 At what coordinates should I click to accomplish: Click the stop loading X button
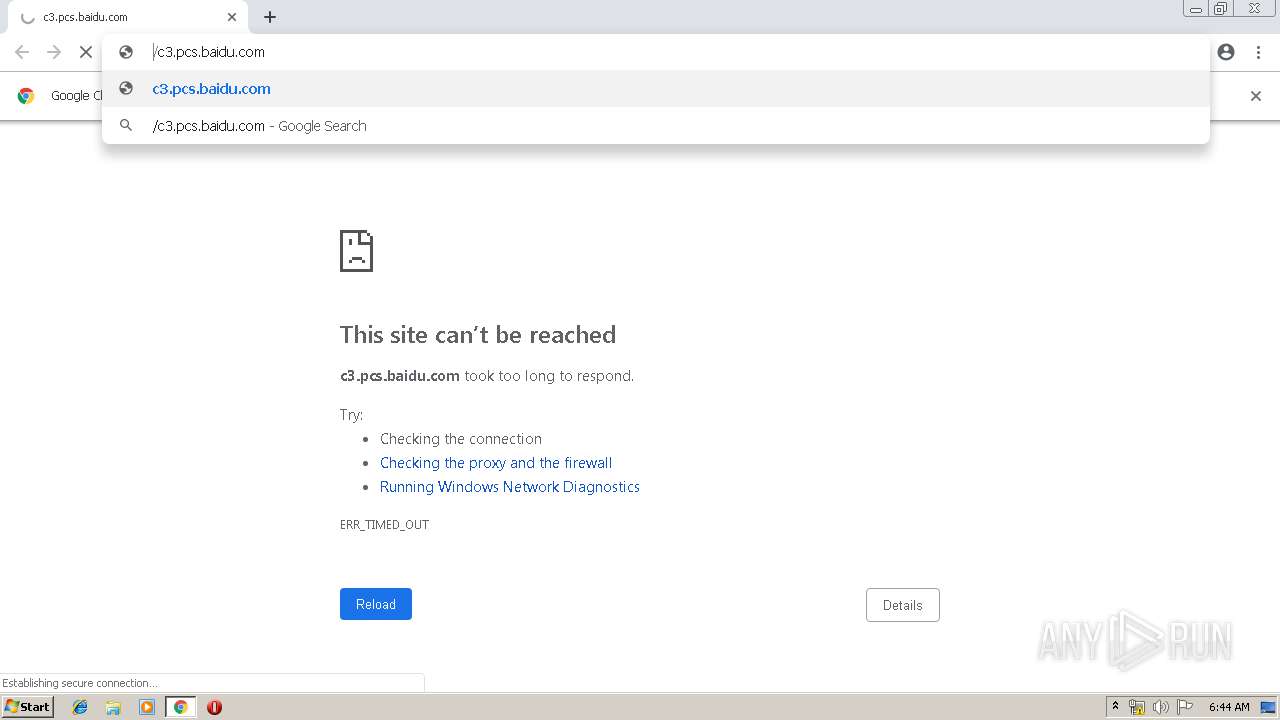86,52
